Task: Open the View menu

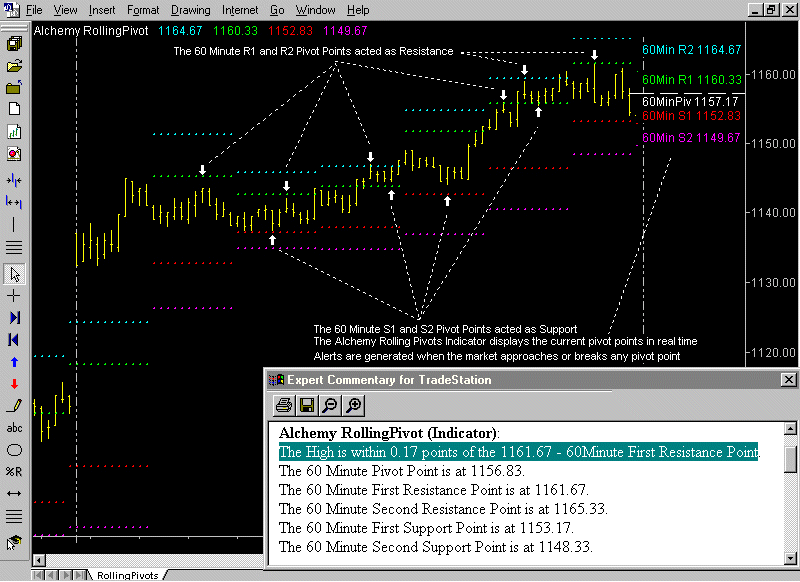Action: tap(65, 10)
